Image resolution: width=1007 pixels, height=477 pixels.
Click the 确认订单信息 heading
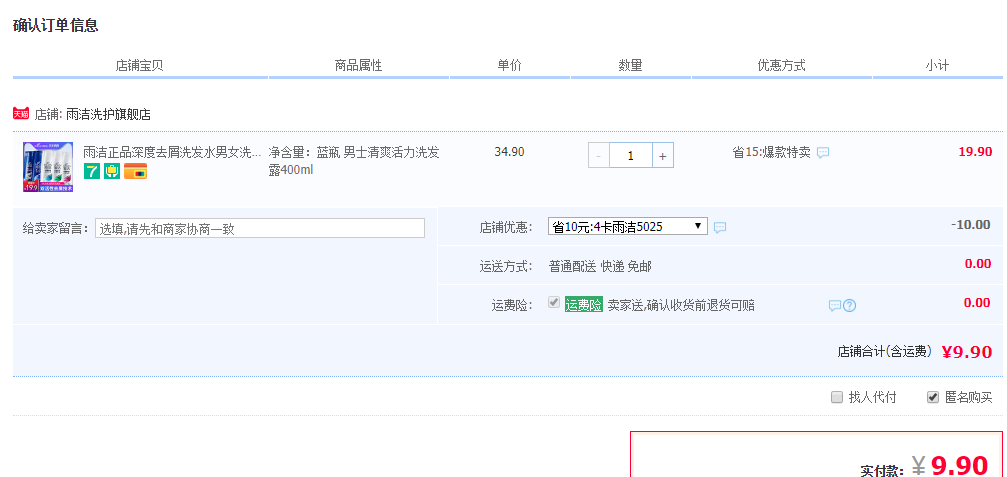pos(55,26)
